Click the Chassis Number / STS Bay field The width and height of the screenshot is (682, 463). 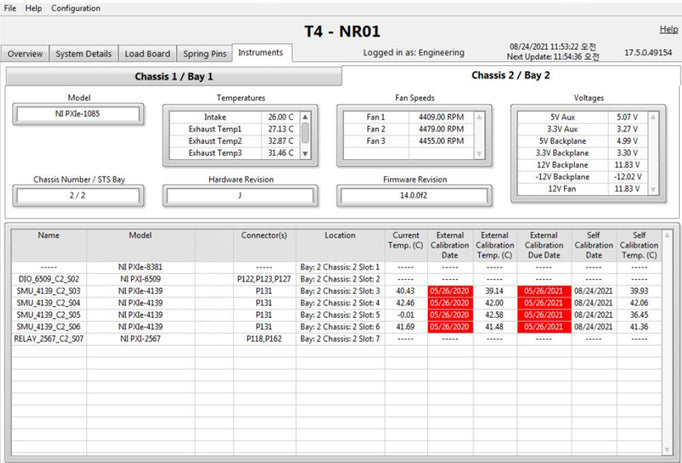(x=78, y=196)
